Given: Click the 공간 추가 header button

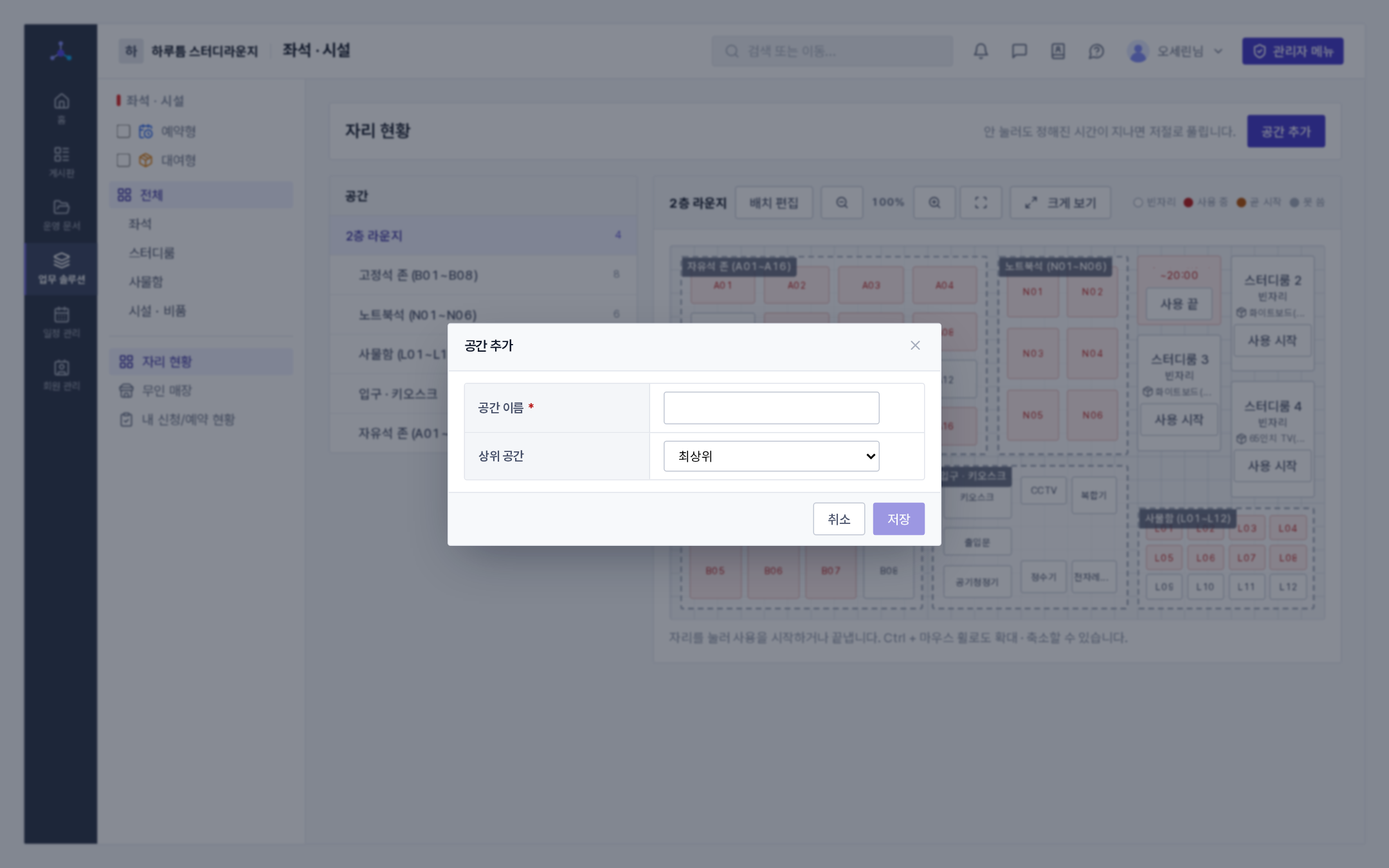Looking at the screenshot, I should (x=1285, y=131).
